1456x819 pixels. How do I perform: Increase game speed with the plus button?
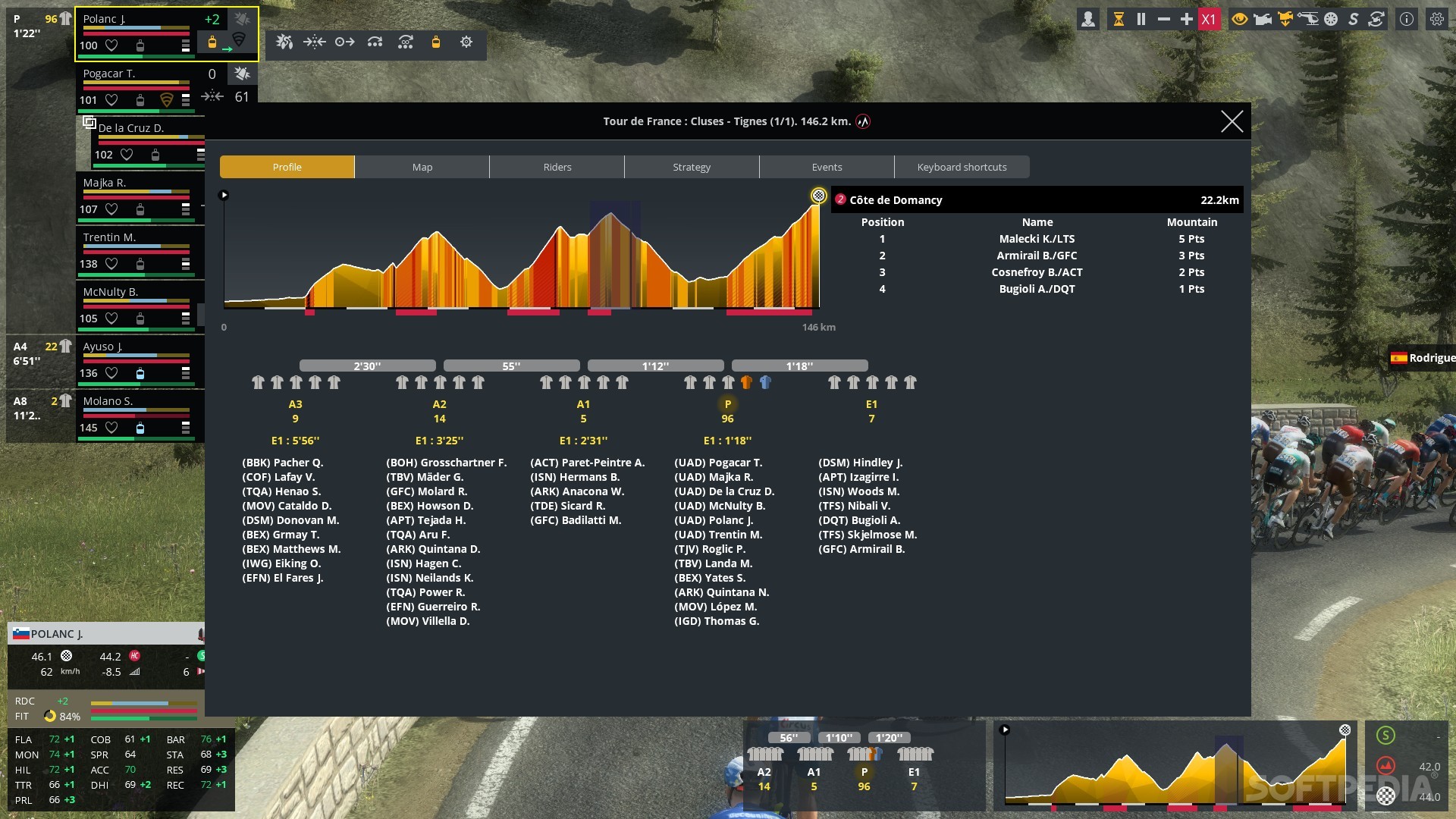[x=1187, y=20]
